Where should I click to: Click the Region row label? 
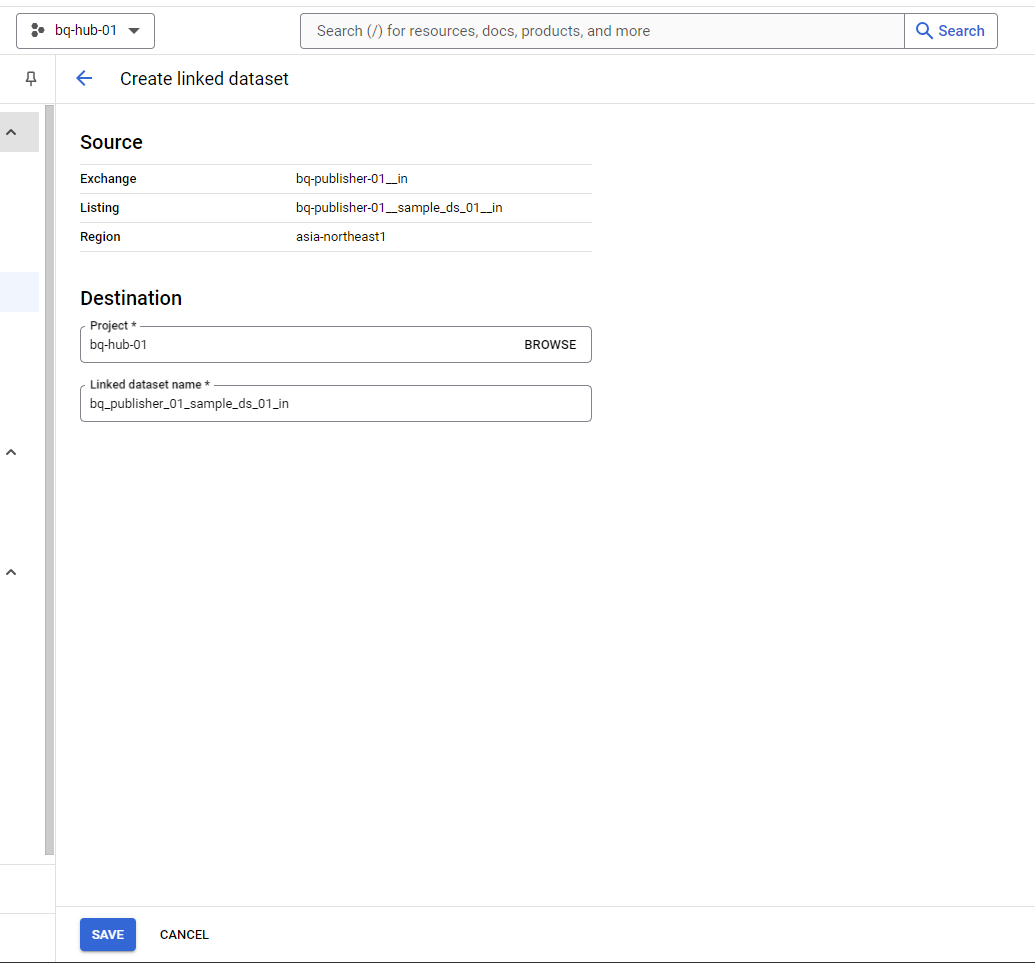tap(100, 237)
